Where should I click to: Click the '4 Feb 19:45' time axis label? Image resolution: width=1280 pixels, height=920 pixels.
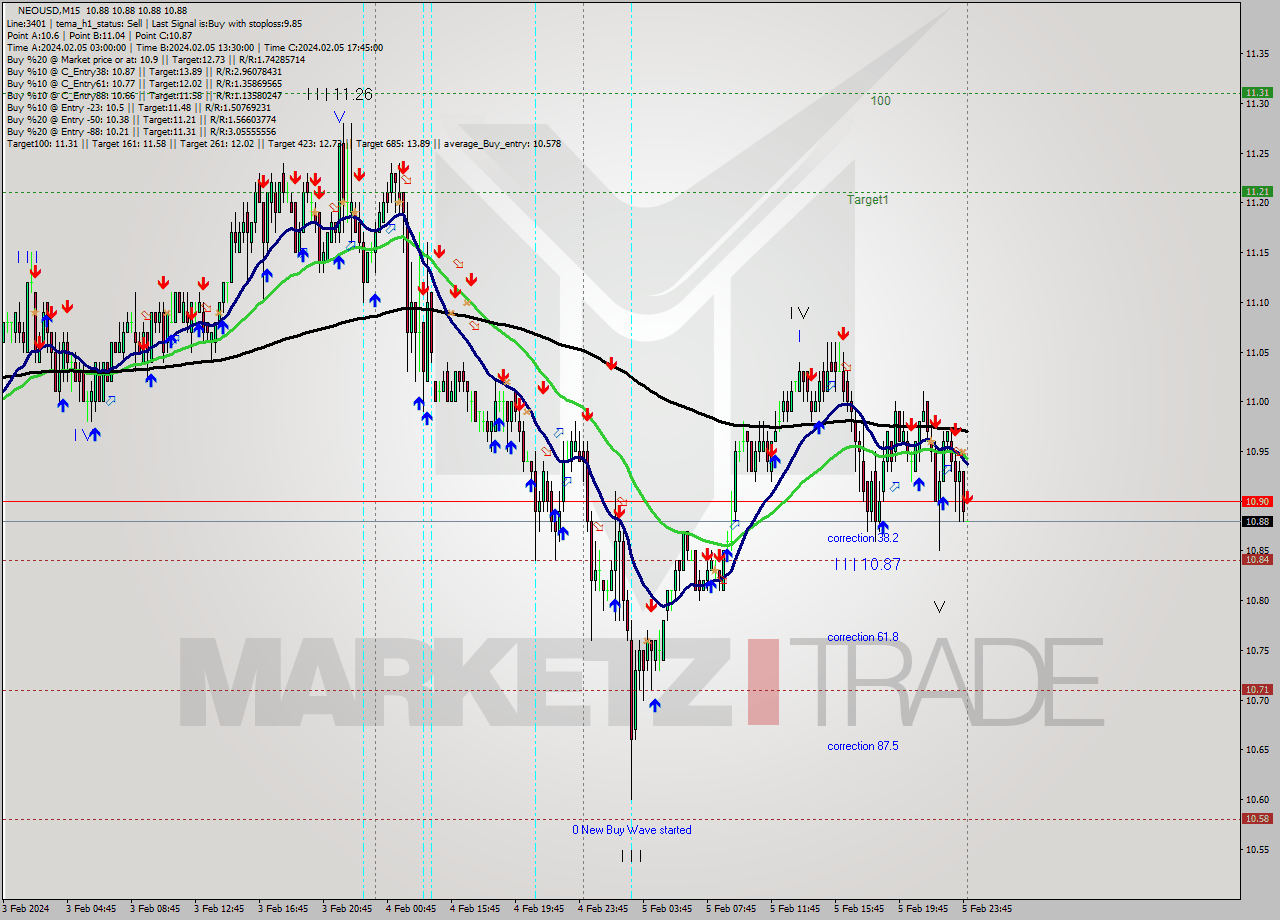pos(539,909)
